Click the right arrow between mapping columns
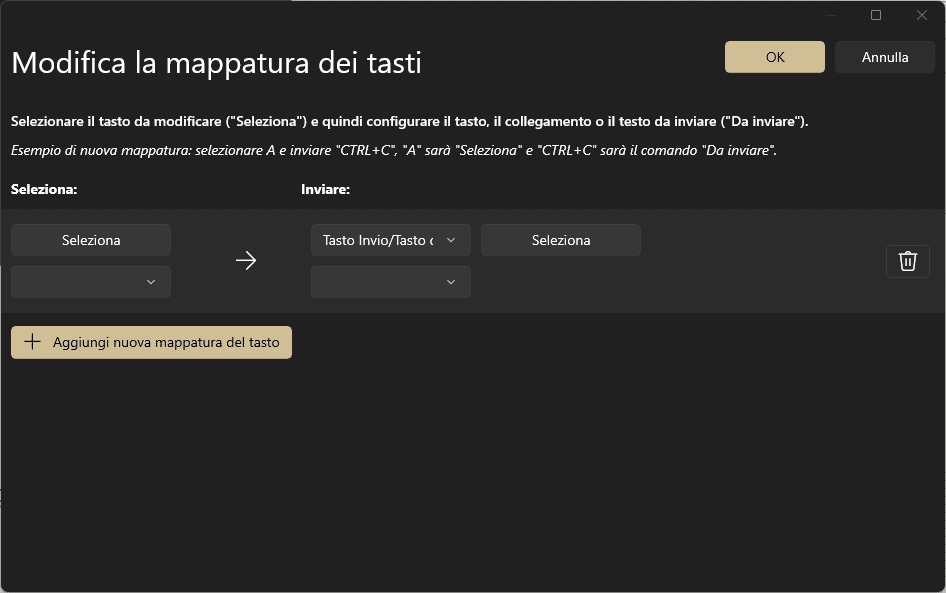 (x=246, y=261)
